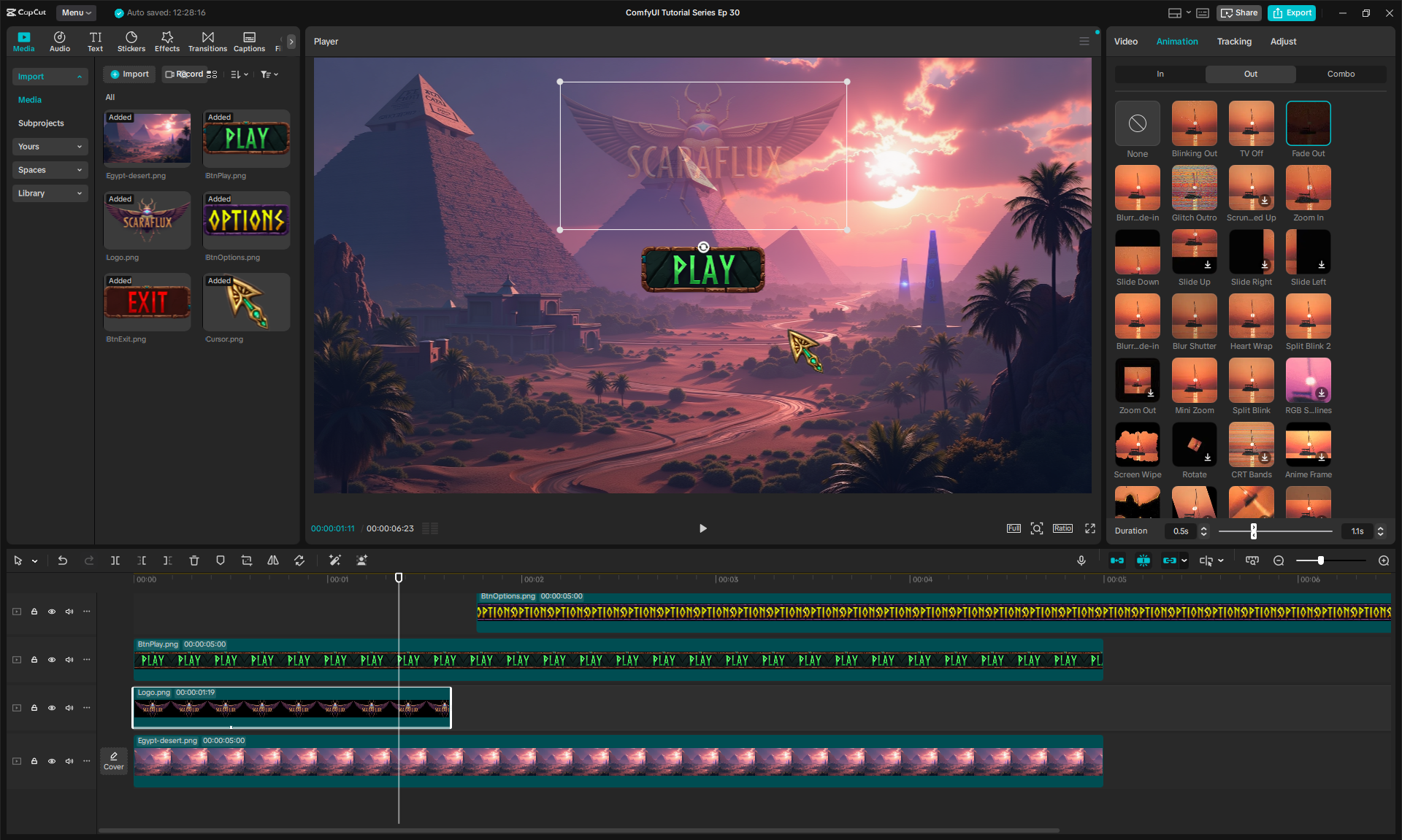Click the microphone voiceover record icon
This screenshot has width=1402, height=840.
[1081, 560]
